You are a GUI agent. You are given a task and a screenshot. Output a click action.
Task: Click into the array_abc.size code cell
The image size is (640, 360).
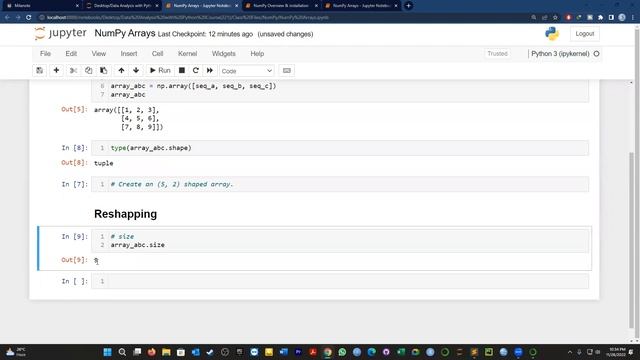340,241
